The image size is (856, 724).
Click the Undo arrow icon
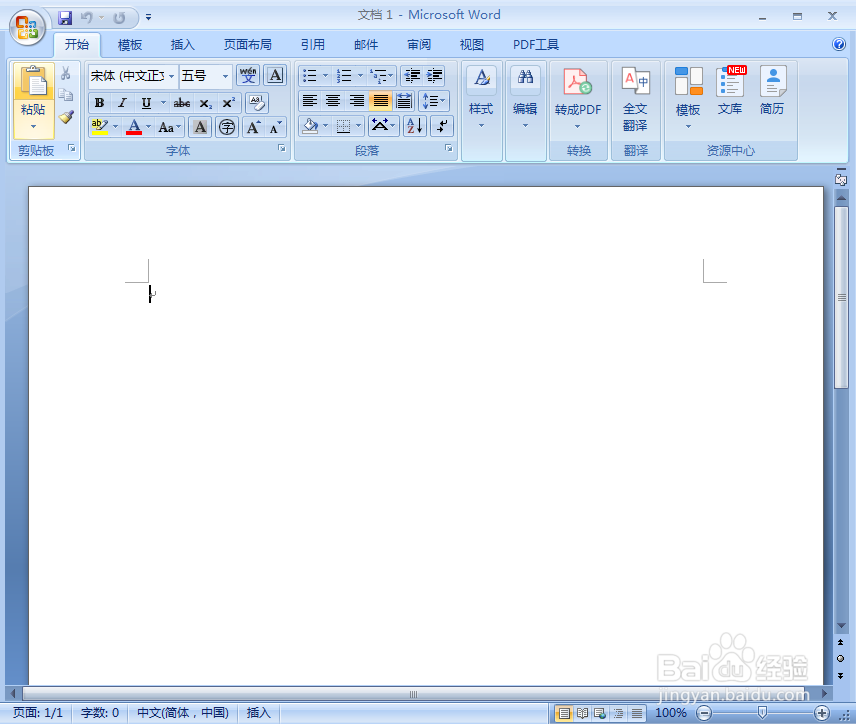click(86, 18)
